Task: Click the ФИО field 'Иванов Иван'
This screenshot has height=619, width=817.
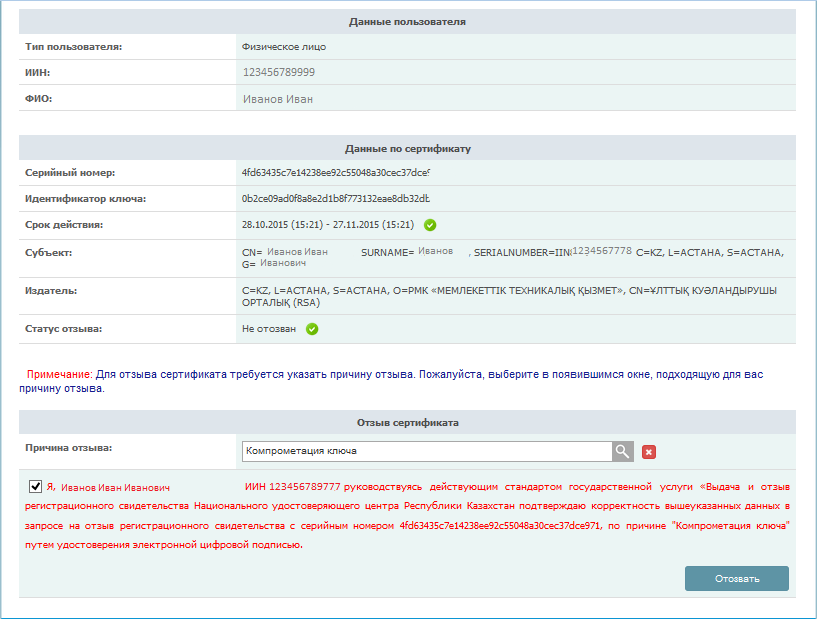Action: coord(278,99)
